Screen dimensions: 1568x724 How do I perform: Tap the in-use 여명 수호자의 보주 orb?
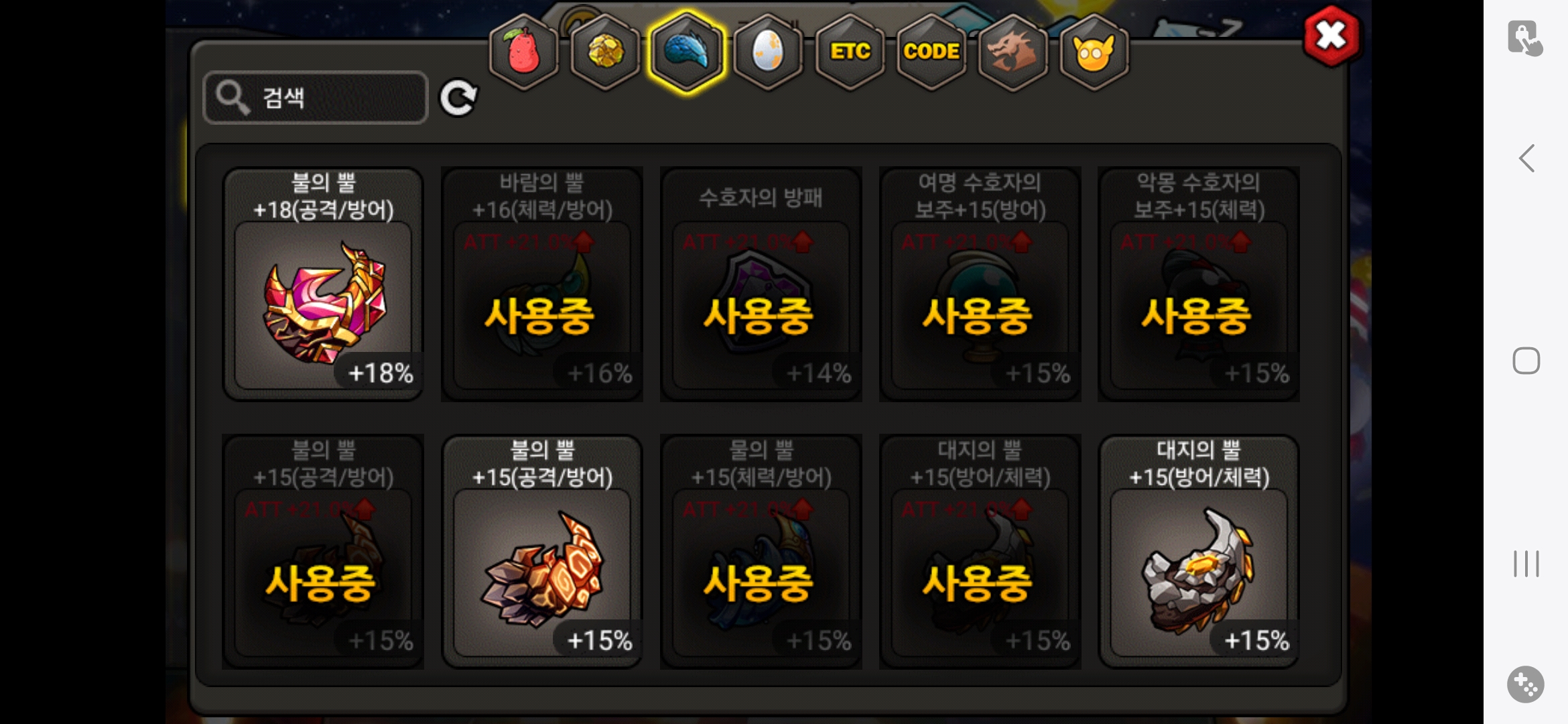pos(980,284)
